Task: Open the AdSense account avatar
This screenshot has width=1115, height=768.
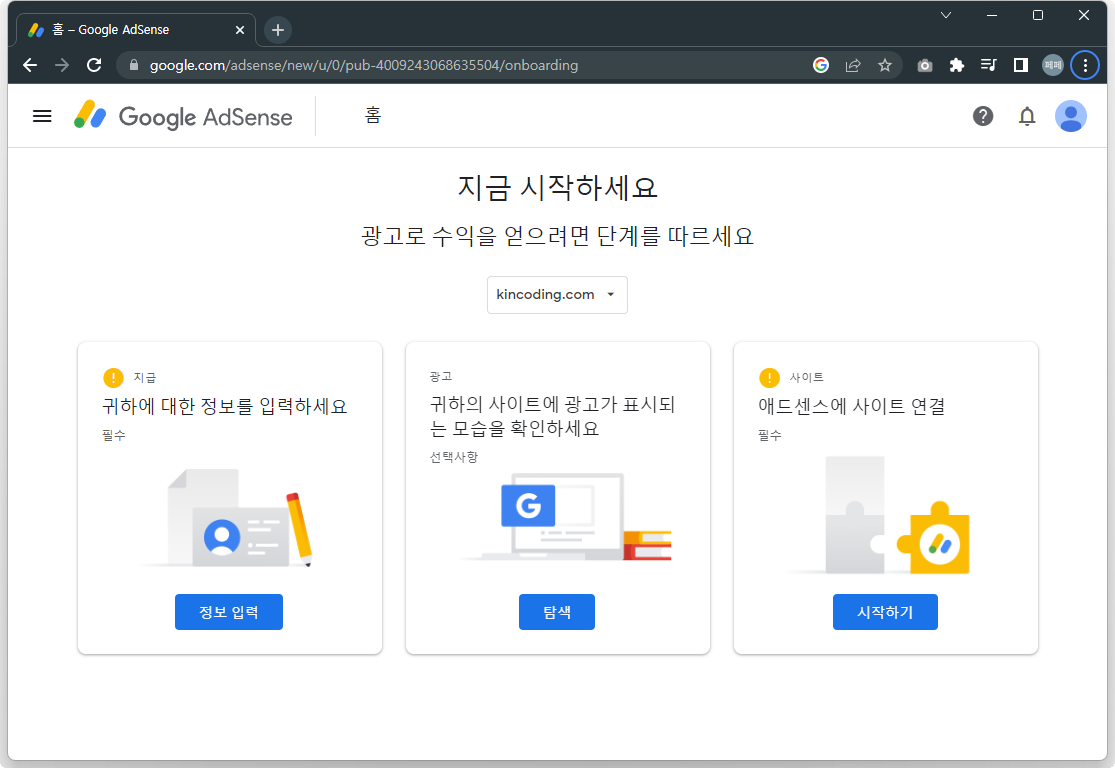Action: [1070, 116]
